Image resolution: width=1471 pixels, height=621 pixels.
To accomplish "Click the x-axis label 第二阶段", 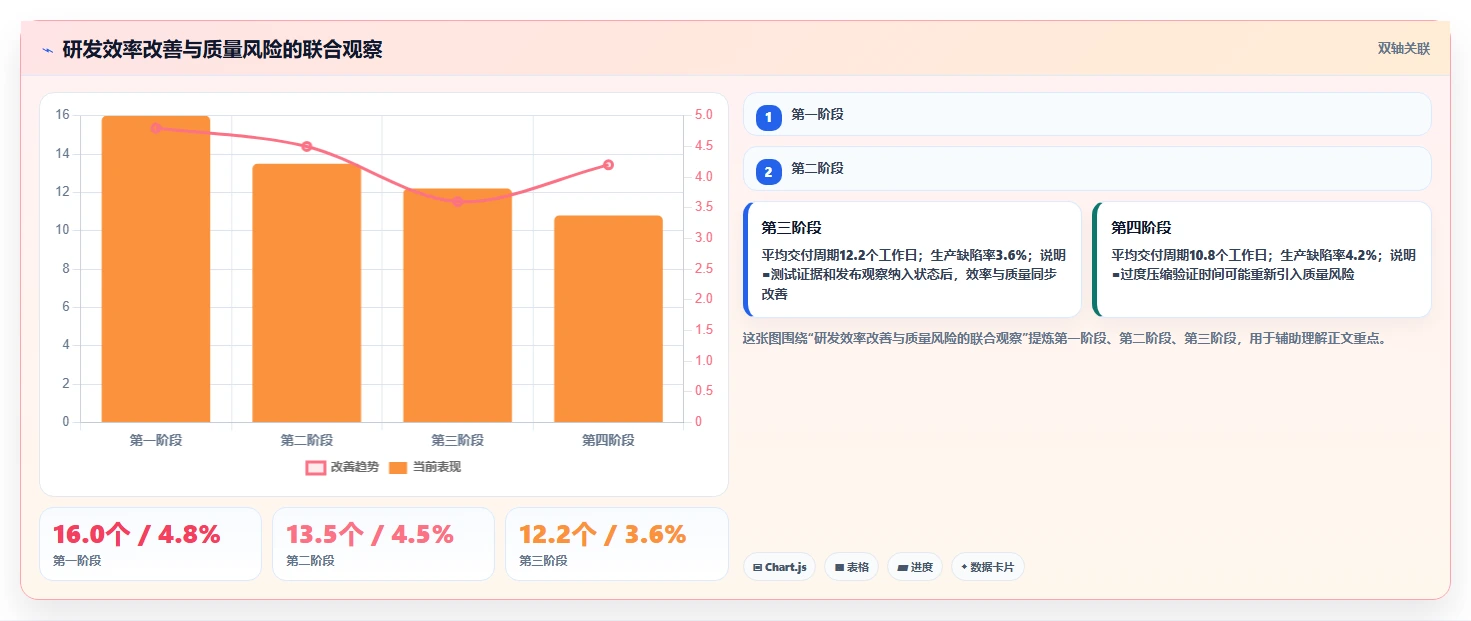I will pos(307,440).
